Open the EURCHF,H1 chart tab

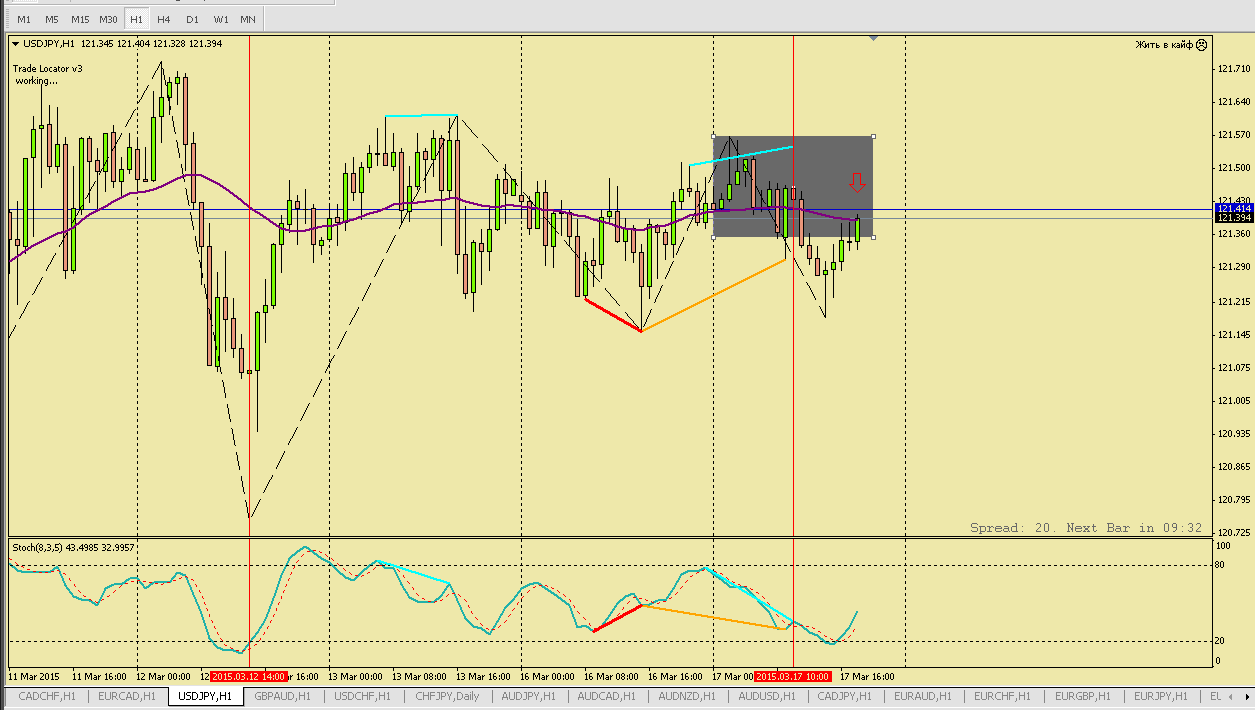pos(1002,696)
